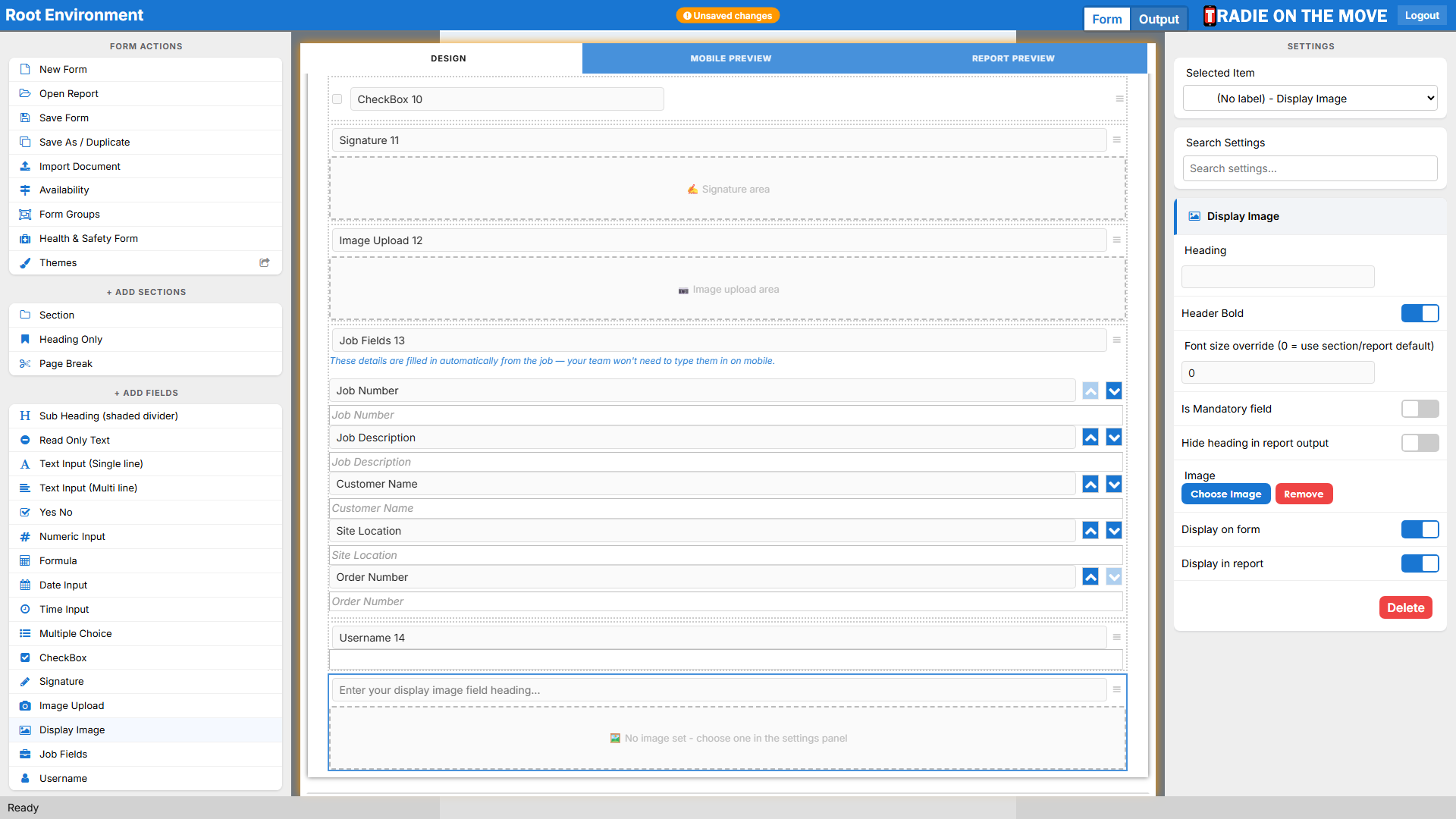The width and height of the screenshot is (1456, 819).
Task: Click drag handle on Image Upload 12 row
Action: [x=1116, y=240]
